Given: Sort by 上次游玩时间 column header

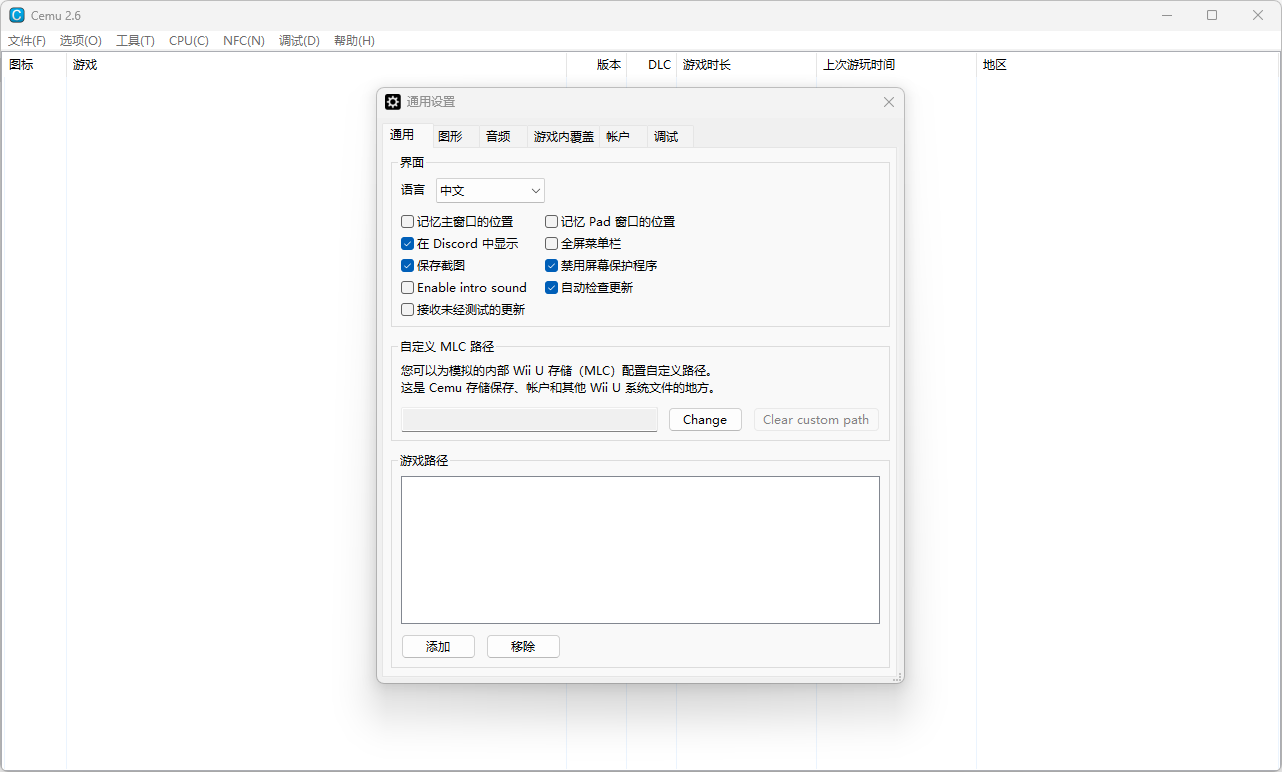Looking at the screenshot, I should (x=897, y=65).
